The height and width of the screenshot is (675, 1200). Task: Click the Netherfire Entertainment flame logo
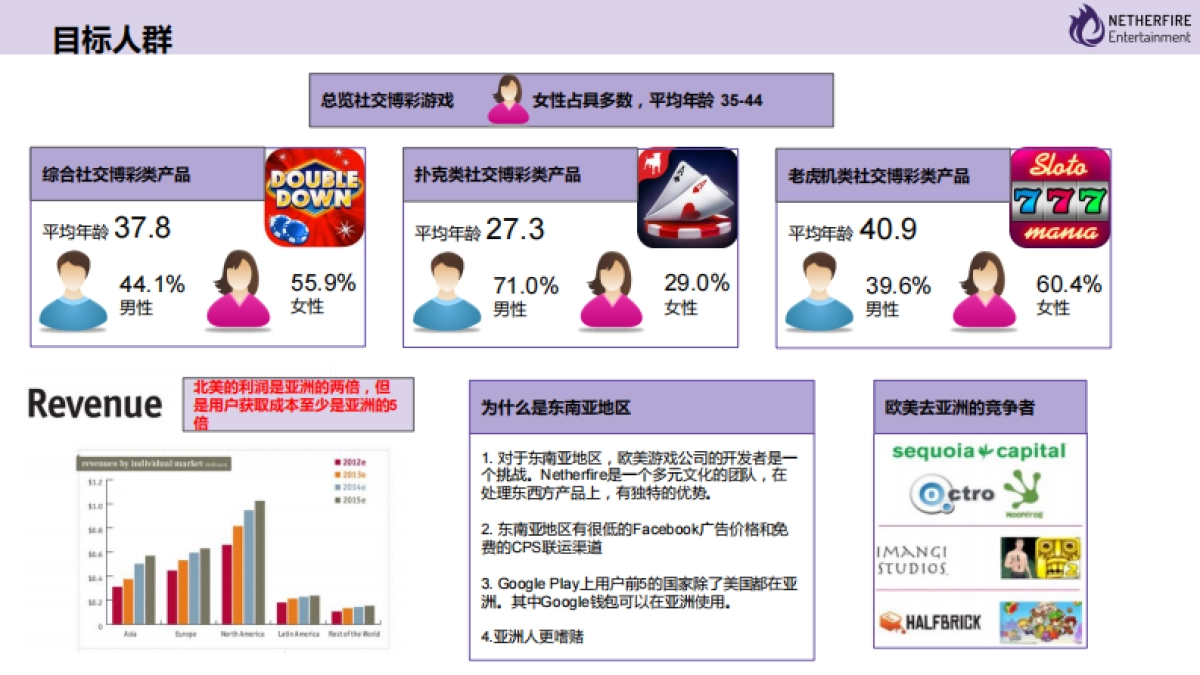tap(1085, 25)
